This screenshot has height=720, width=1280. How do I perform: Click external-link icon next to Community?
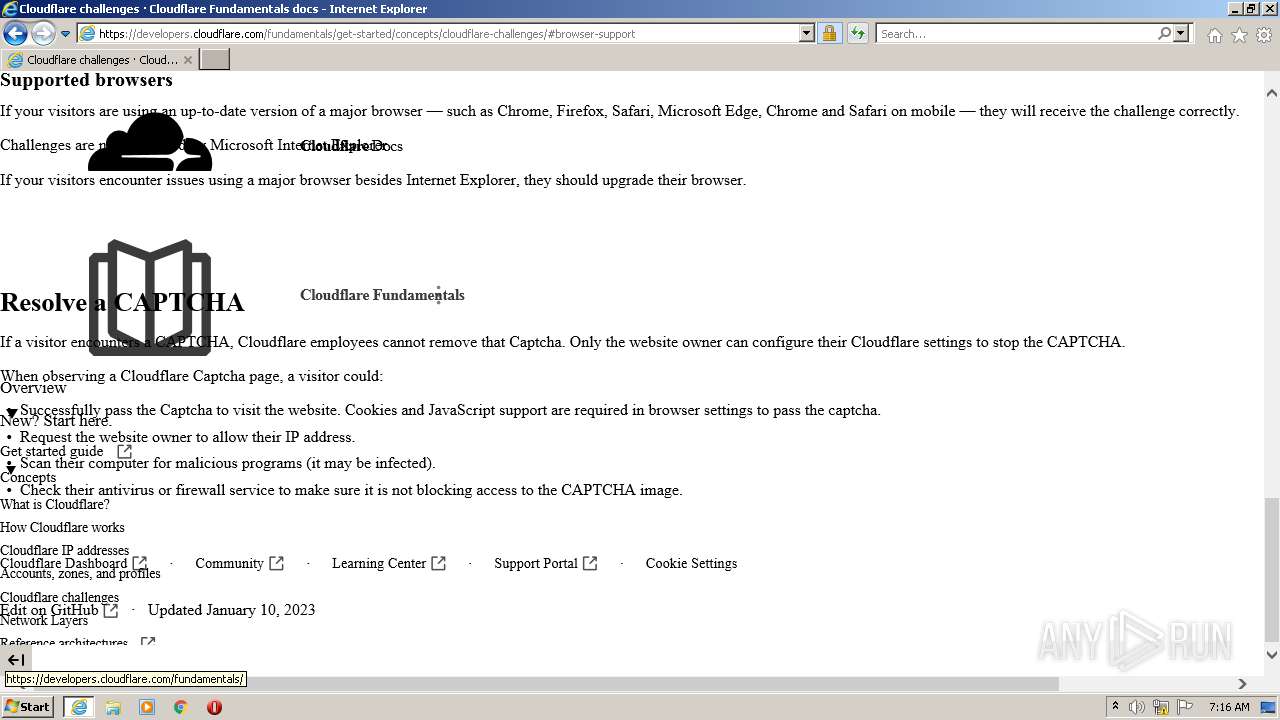click(x=277, y=563)
